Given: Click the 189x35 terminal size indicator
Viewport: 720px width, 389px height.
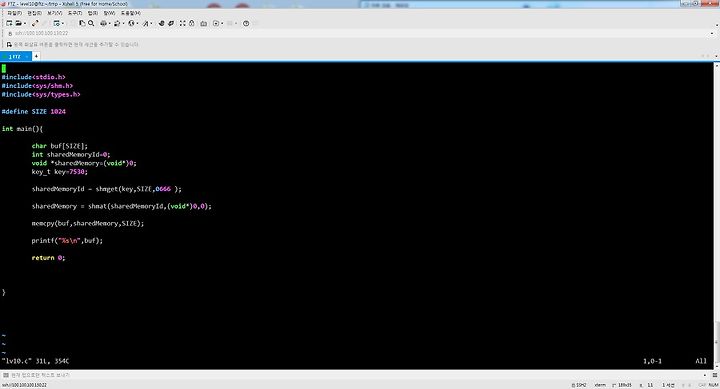Looking at the screenshot, I should pos(622,385).
